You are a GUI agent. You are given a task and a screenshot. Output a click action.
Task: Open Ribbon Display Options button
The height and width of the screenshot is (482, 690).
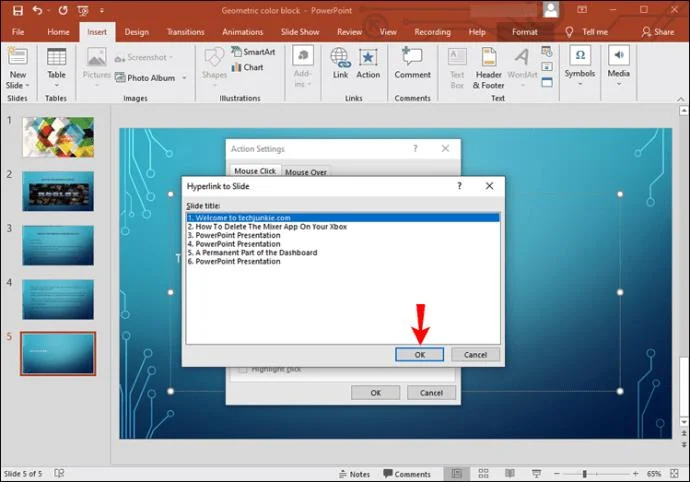[x=582, y=9]
